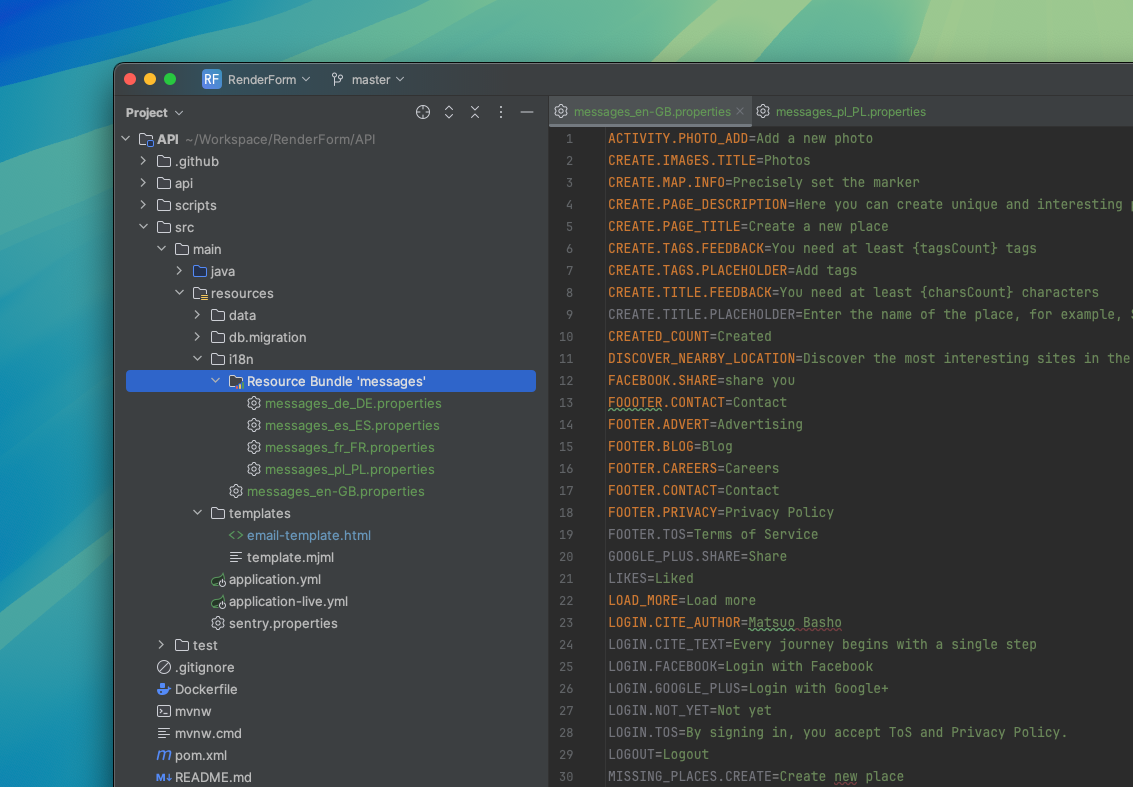Collapse the Resource Bundle 'messages' node
The image size is (1133, 787).
[x=215, y=381]
